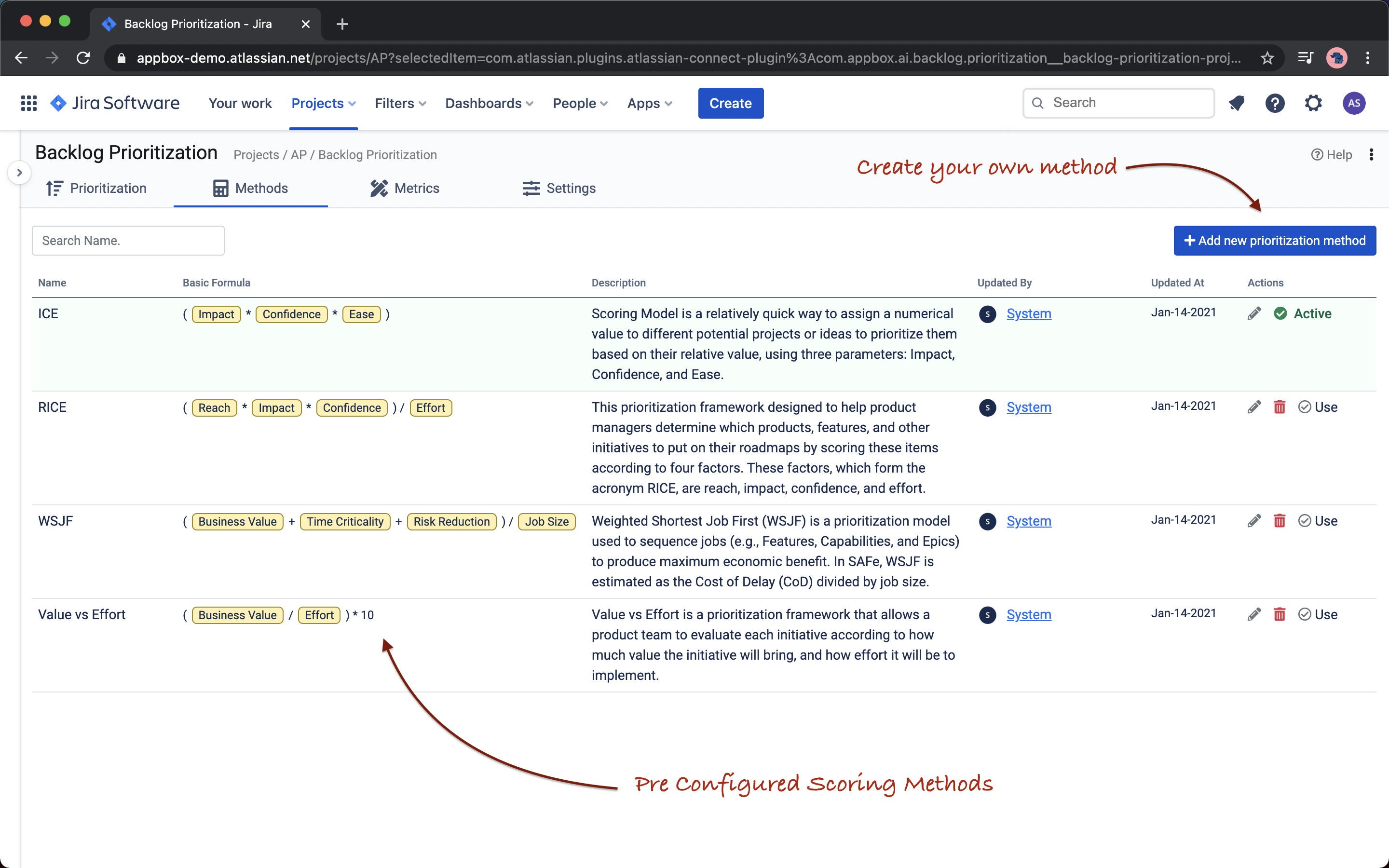Expand the Dashboards dropdown menu

(x=489, y=103)
